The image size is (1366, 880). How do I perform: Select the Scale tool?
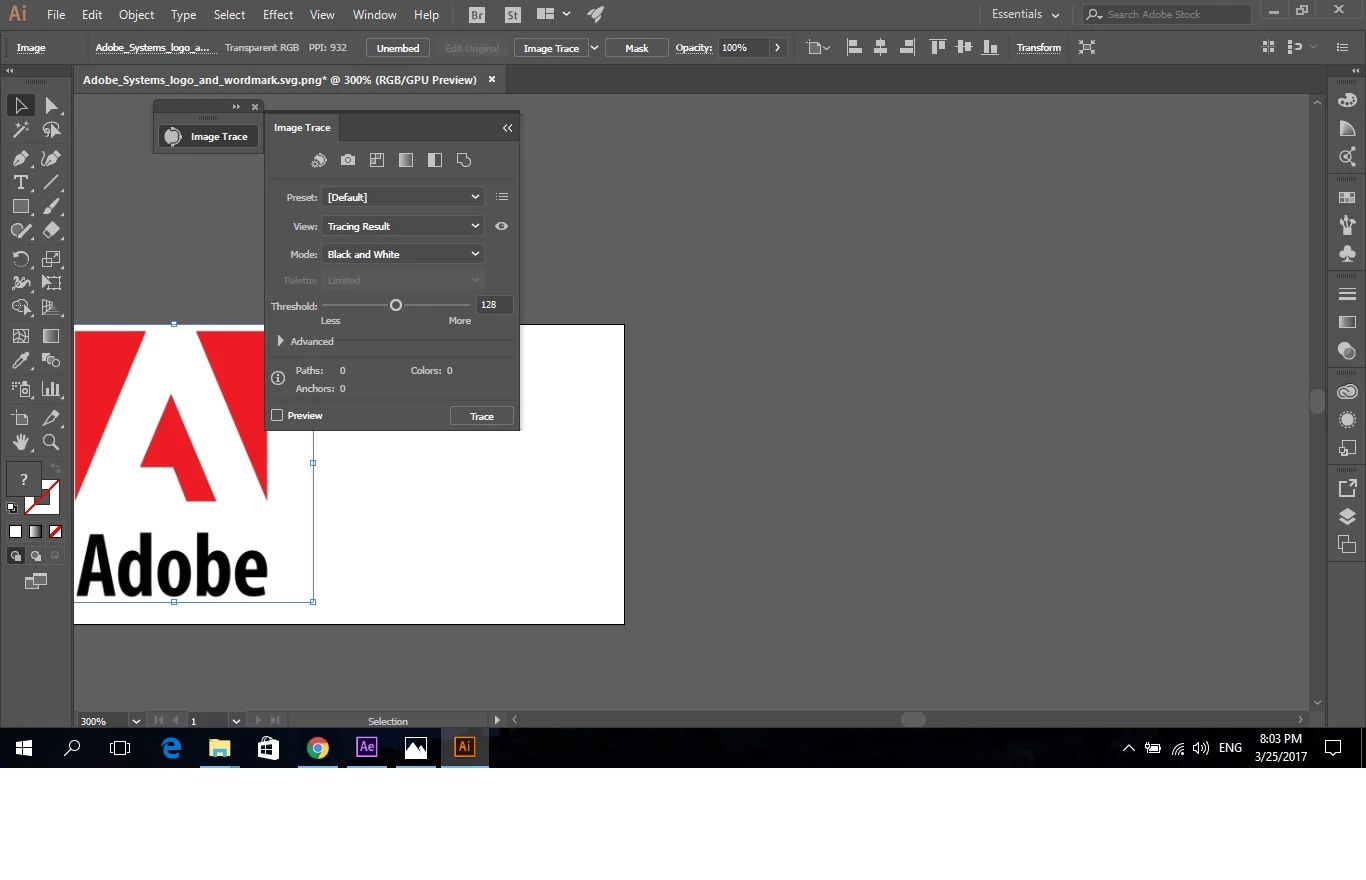(x=51, y=259)
